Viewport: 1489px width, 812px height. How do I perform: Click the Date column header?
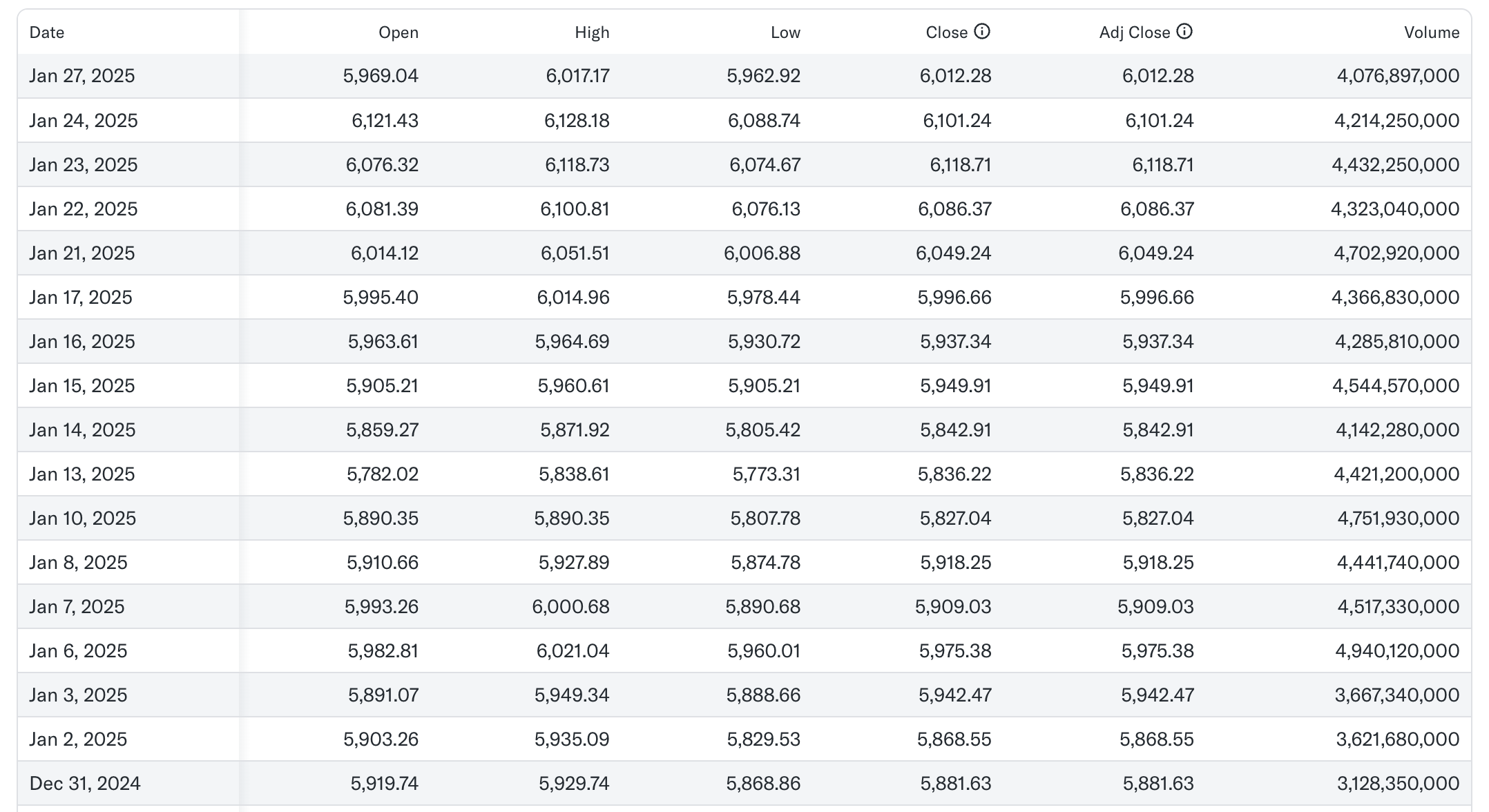point(47,32)
